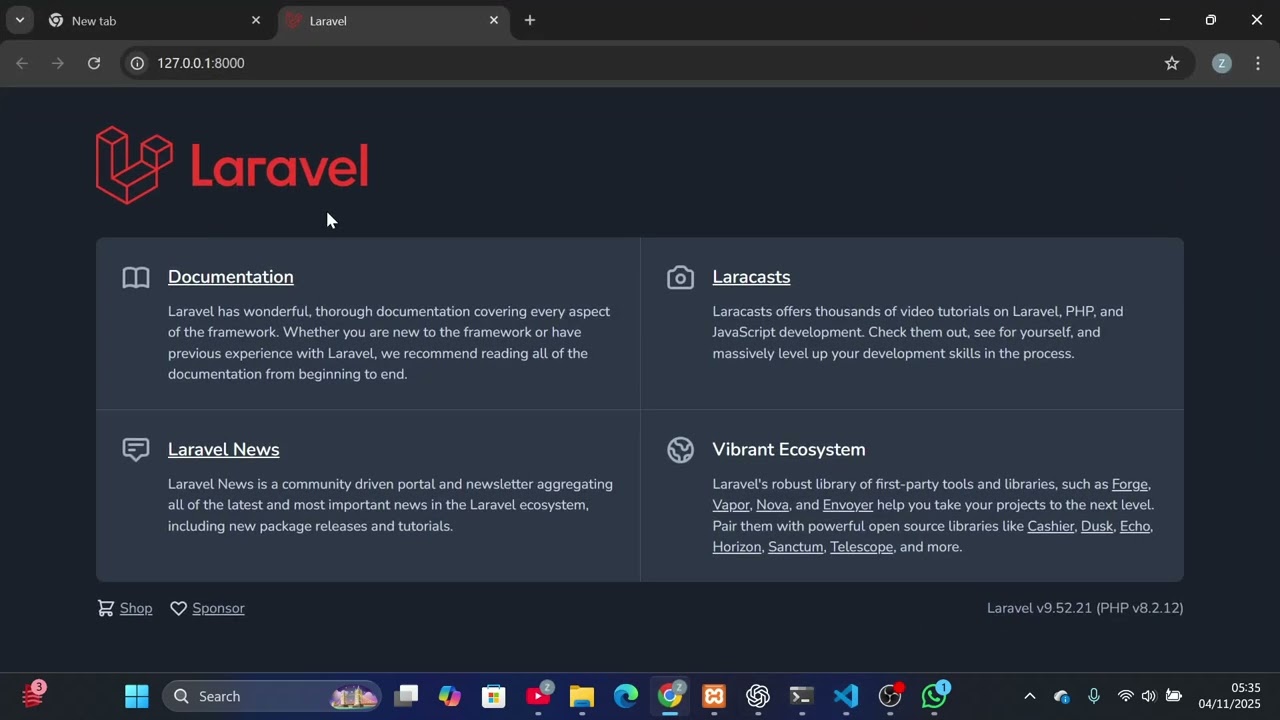Click the microphone tray icon

[1094, 696]
